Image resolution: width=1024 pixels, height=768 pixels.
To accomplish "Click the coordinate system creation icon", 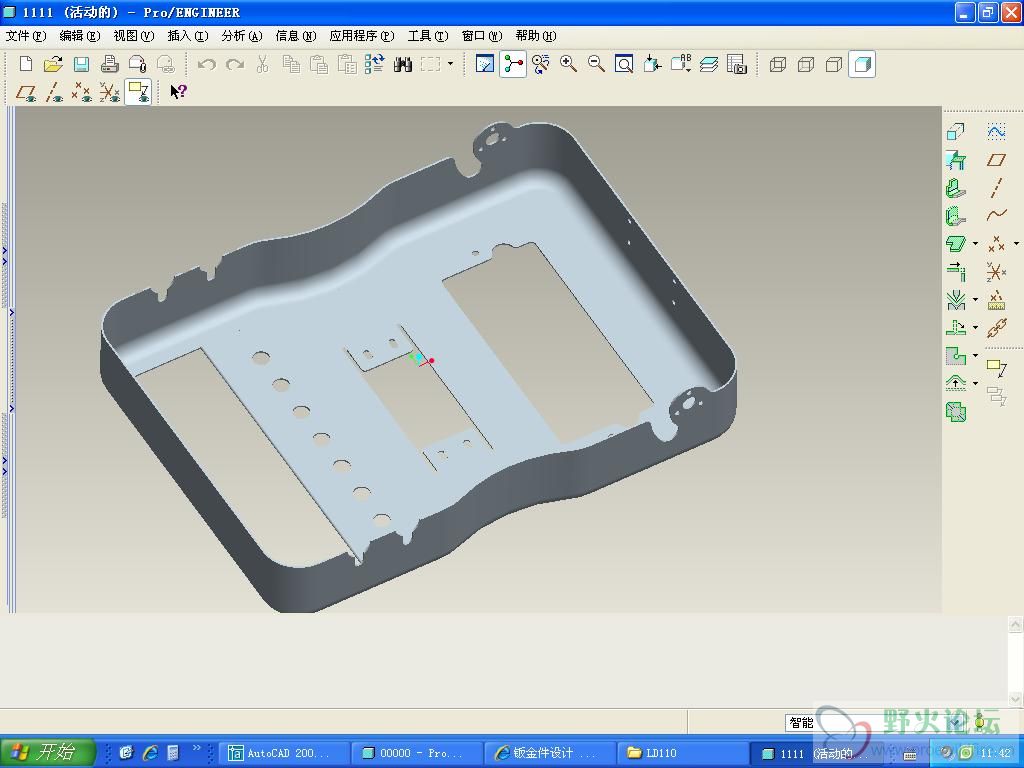I will 996,271.
